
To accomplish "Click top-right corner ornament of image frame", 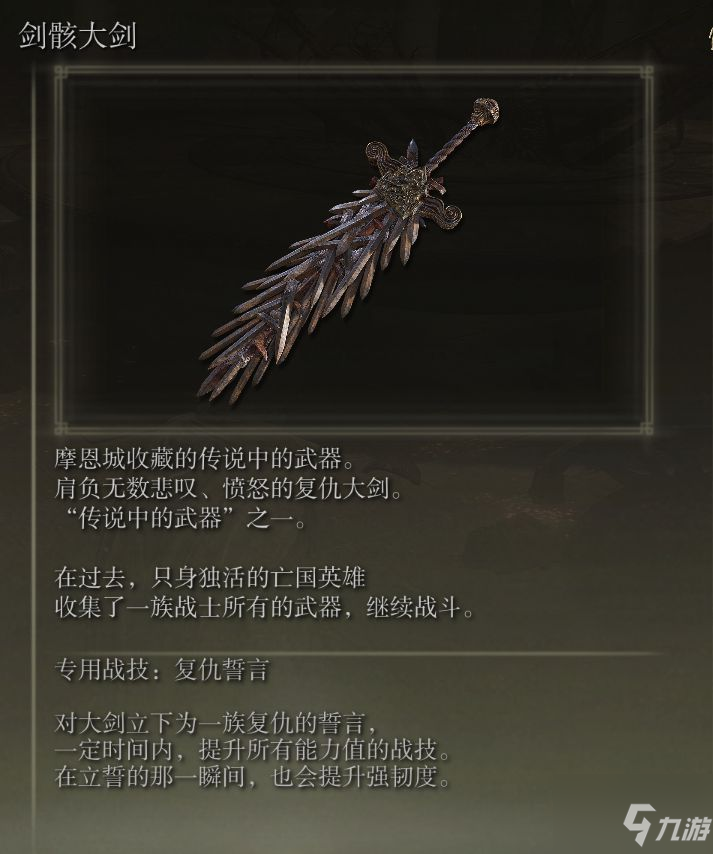I will (x=647, y=72).
